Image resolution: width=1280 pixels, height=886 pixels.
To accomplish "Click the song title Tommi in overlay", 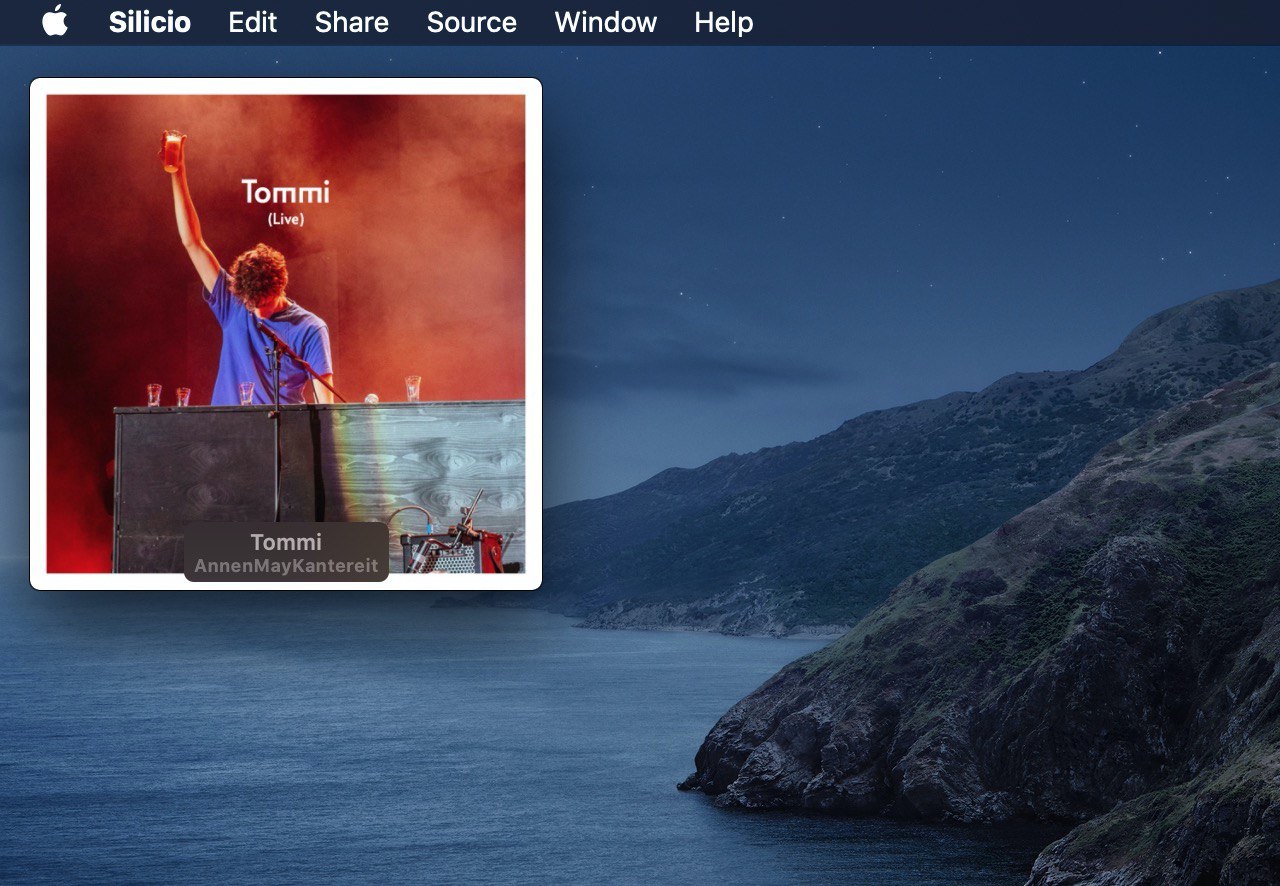I will 286,542.
